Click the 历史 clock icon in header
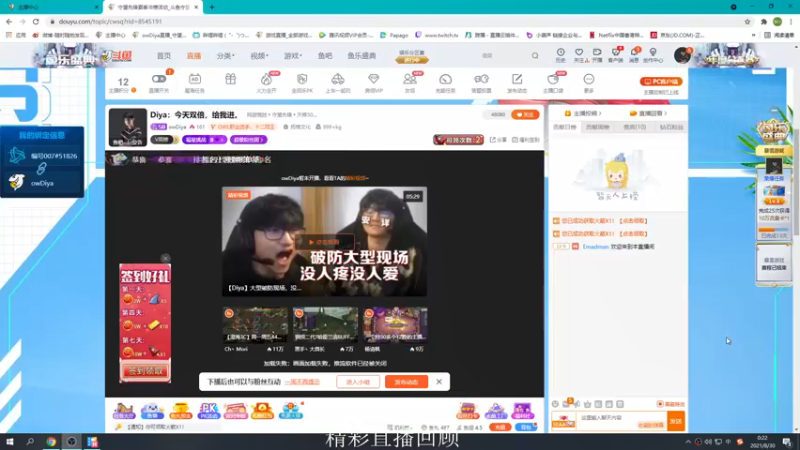 [x=560, y=52]
